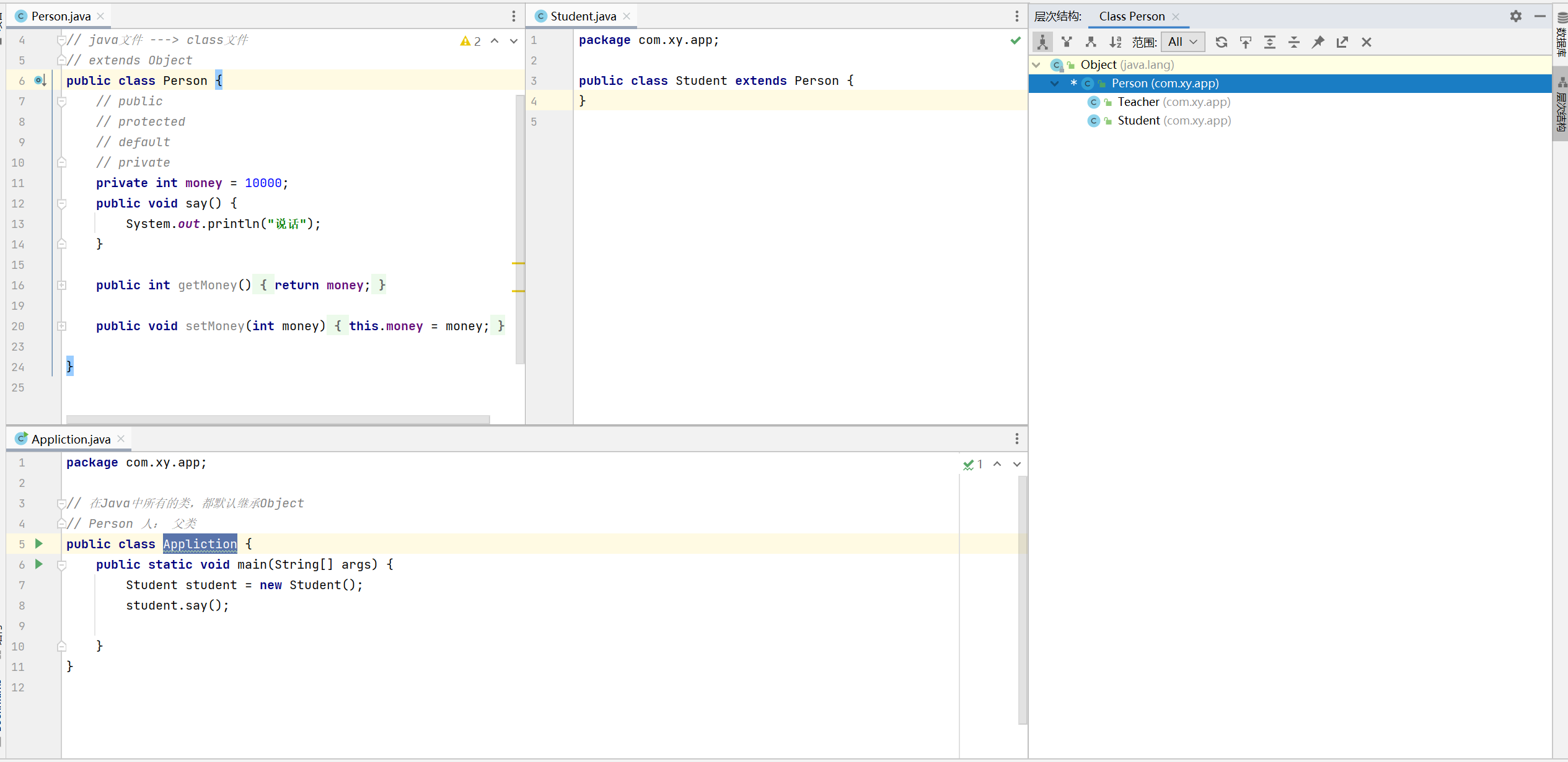Pin the hierarchy tab
The image size is (1568, 762).
click(x=1318, y=42)
